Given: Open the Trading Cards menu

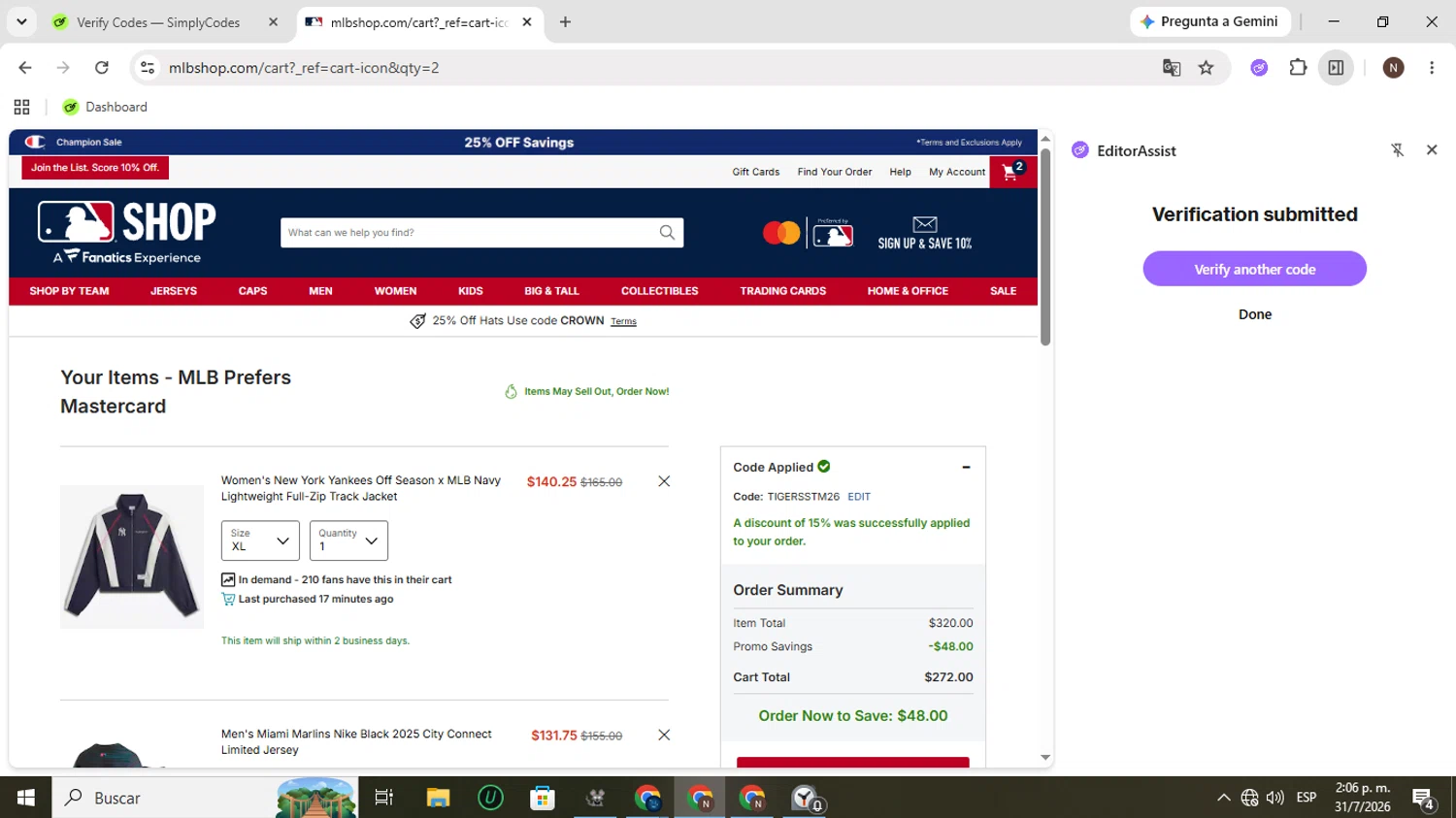Looking at the screenshot, I should click(x=783, y=291).
